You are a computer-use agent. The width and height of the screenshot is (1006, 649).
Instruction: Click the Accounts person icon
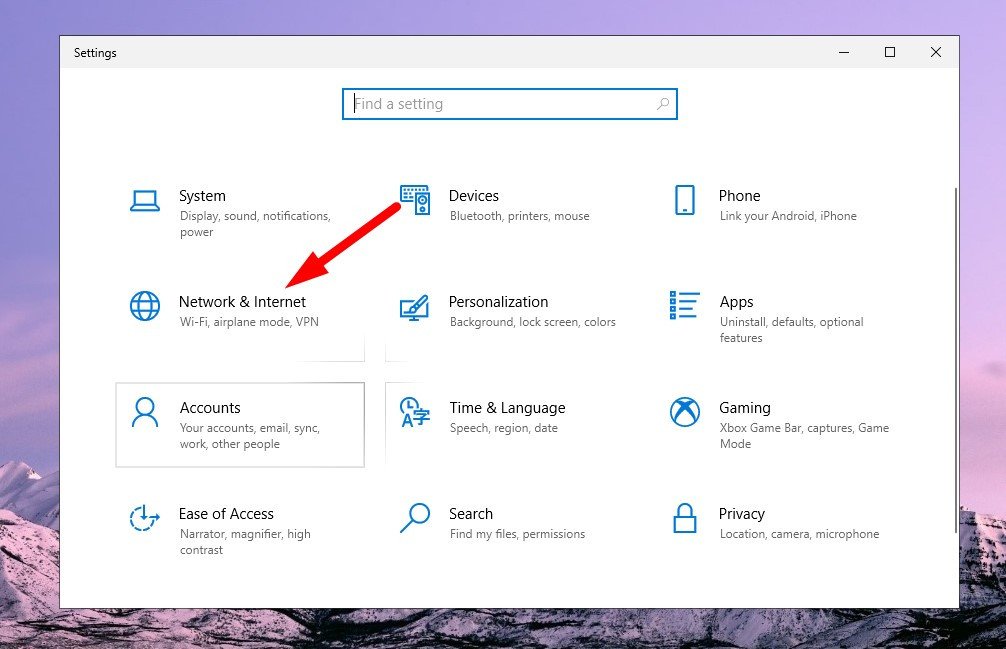145,412
